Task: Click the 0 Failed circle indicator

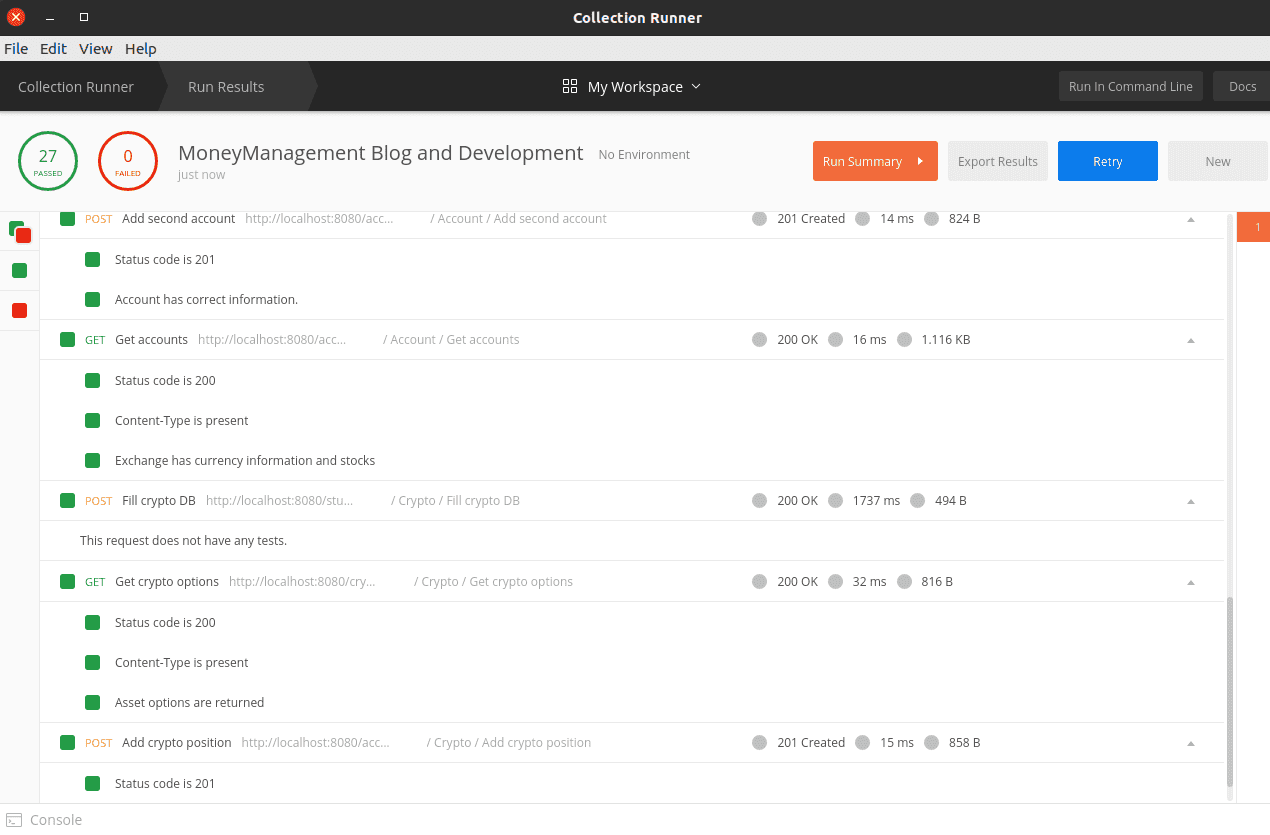Action: coord(128,161)
